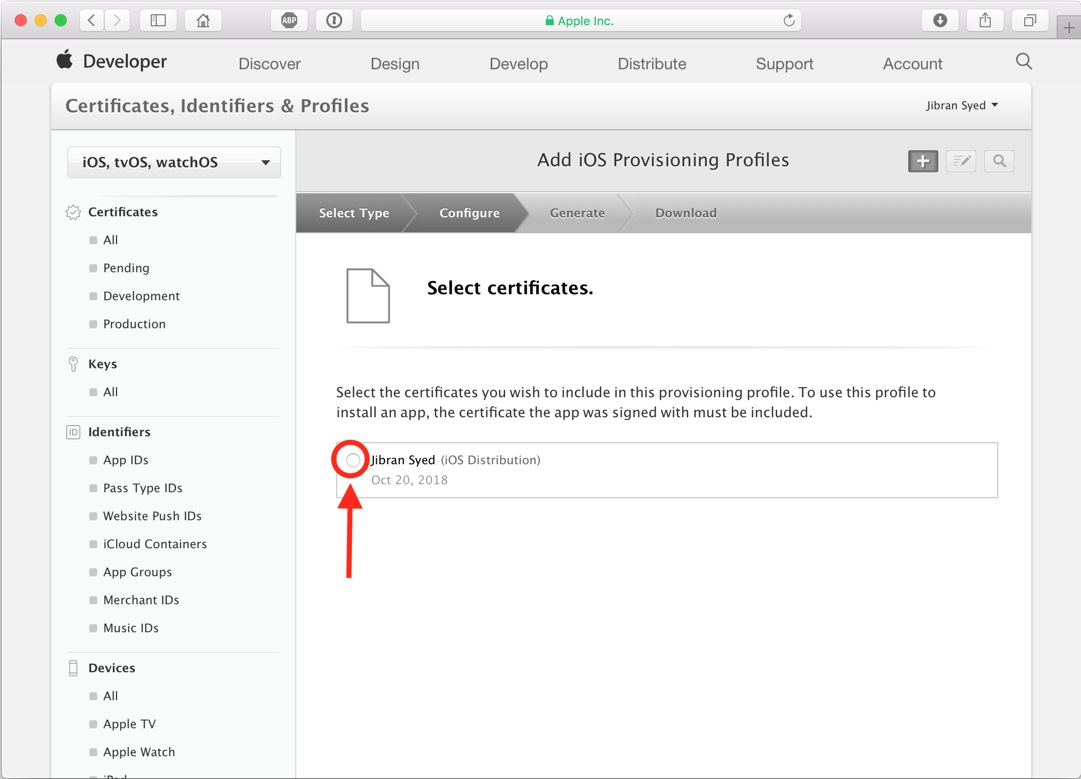
Task: Toggle the Safari sidebar button
Action: 158,20
